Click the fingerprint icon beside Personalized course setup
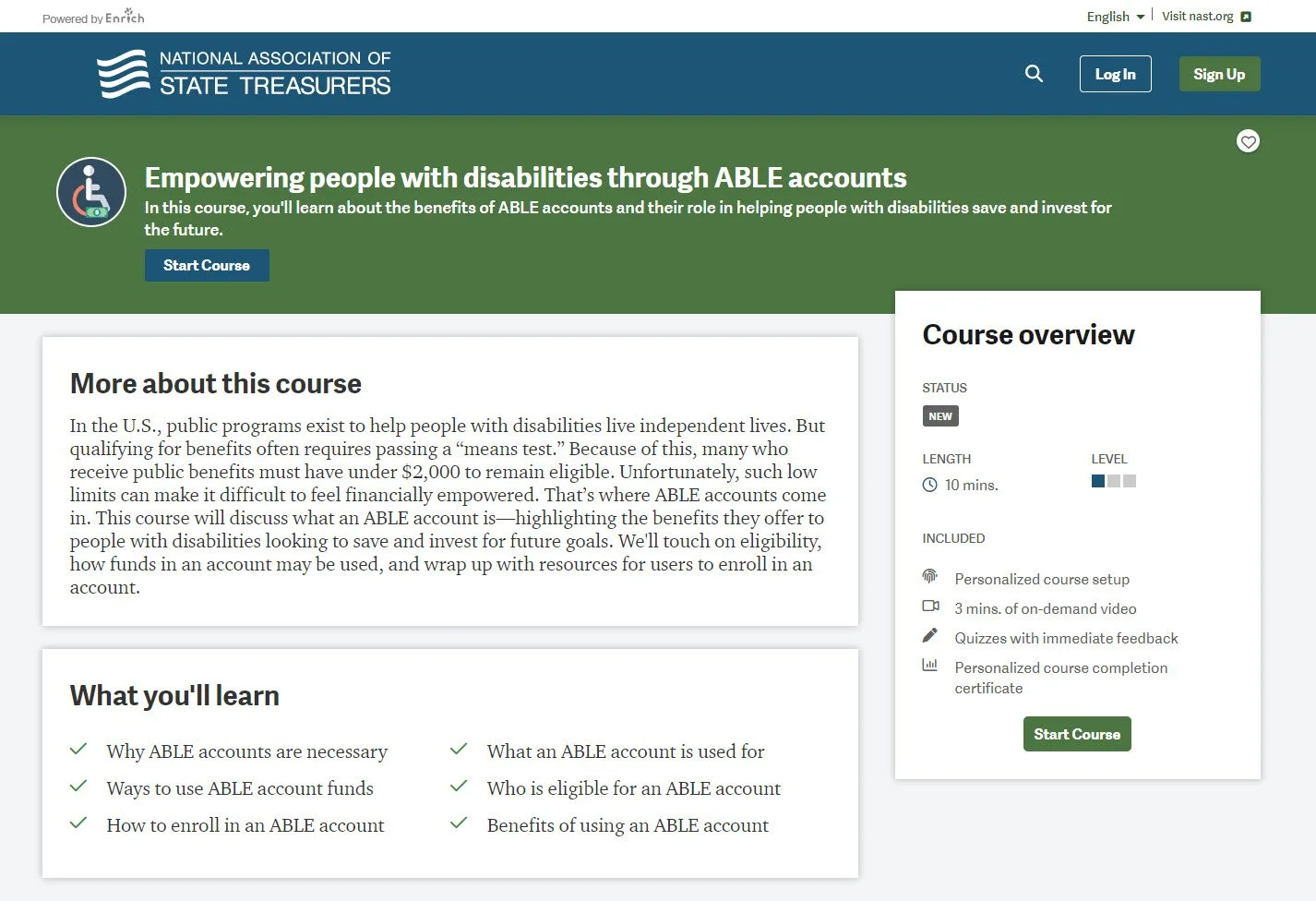 929,576
